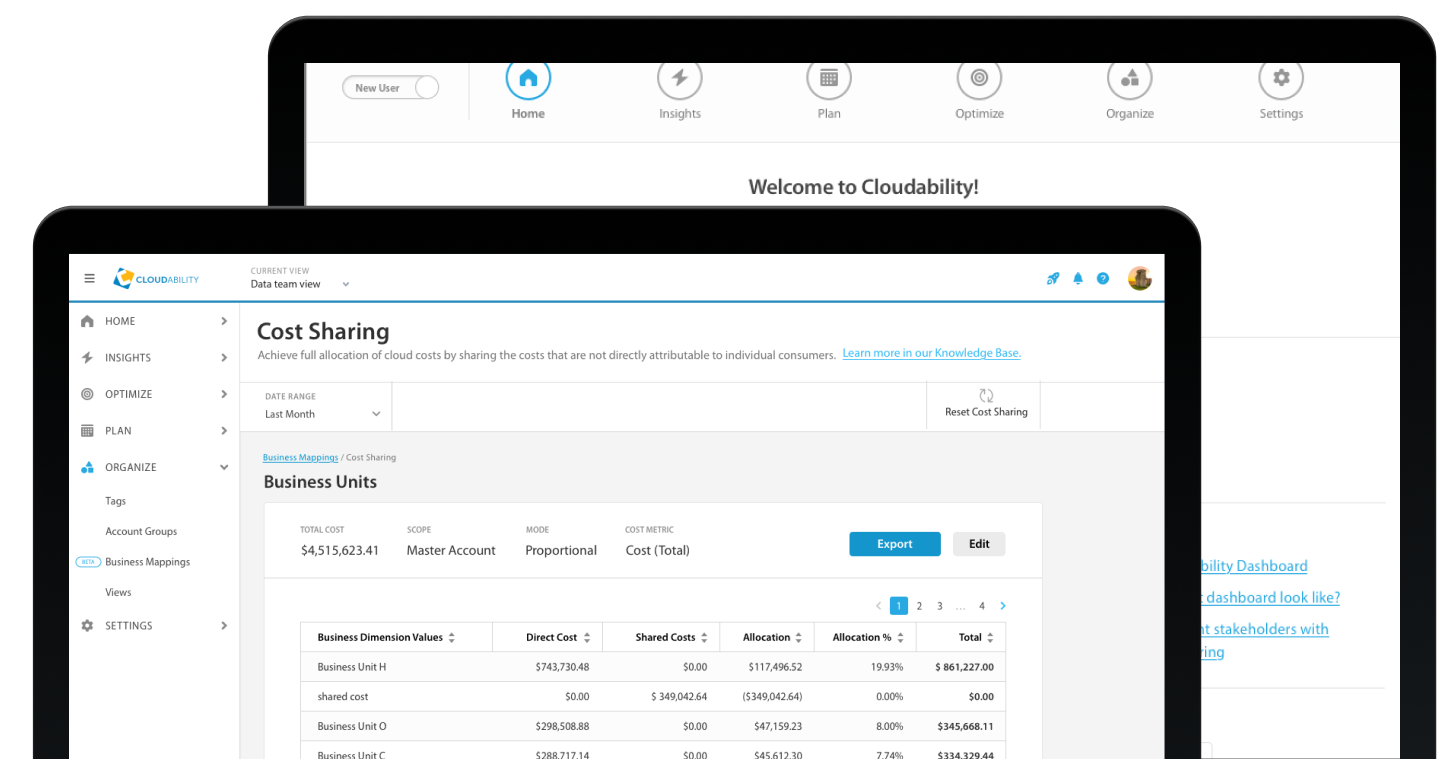Screen dimensions: 1440x759
Task: Click the Export button
Action: (x=895, y=544)
